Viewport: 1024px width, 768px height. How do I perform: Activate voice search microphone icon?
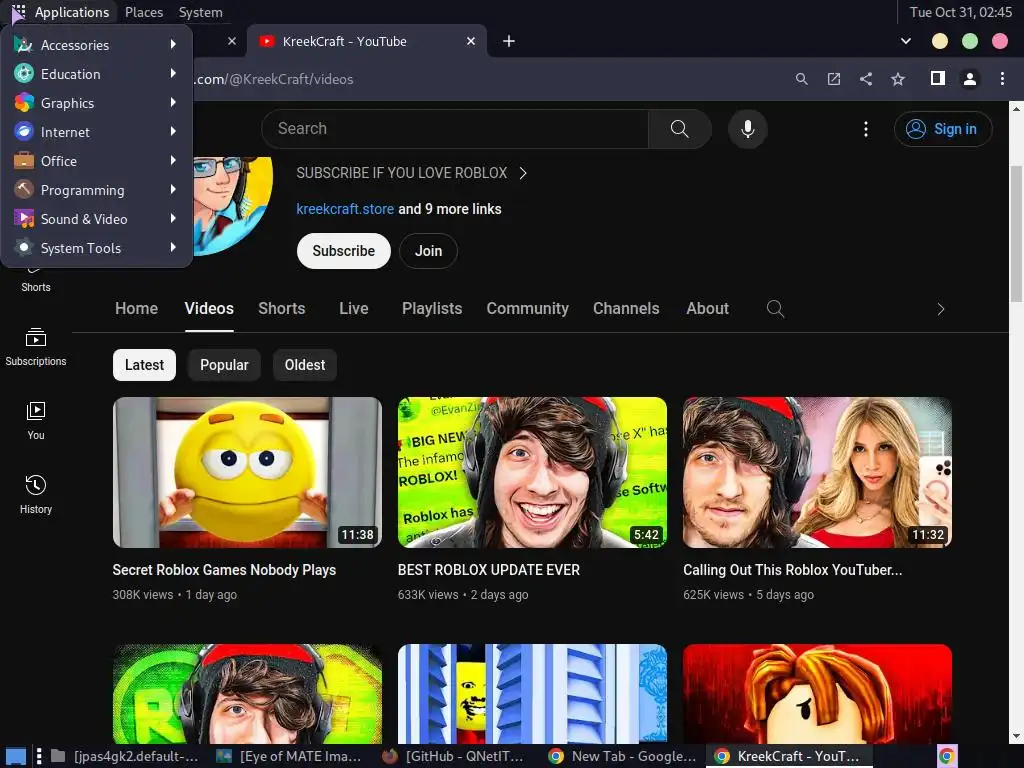click(748, 129)
